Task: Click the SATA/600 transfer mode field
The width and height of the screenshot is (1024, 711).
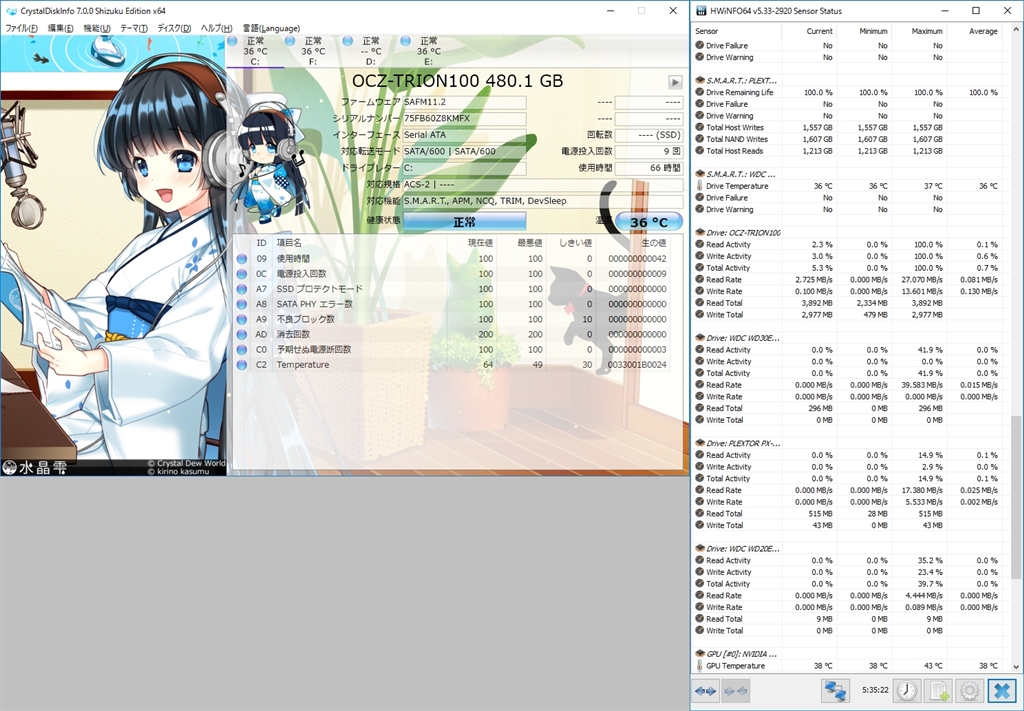Action: (464, 151)
